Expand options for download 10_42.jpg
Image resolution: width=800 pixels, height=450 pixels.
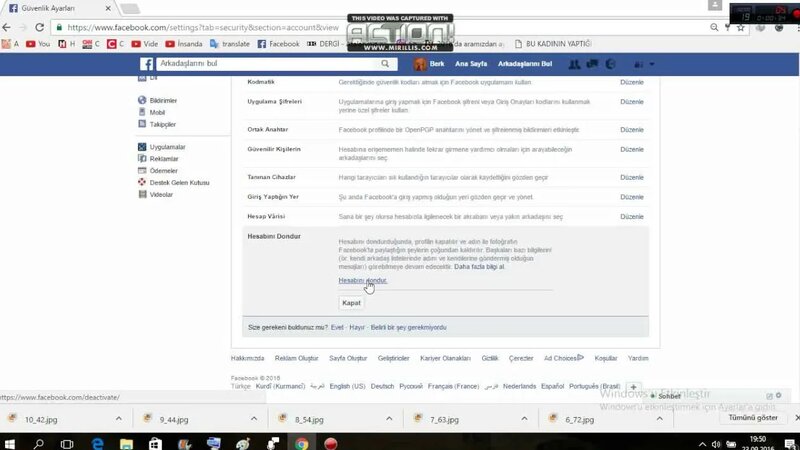[118, 419]
